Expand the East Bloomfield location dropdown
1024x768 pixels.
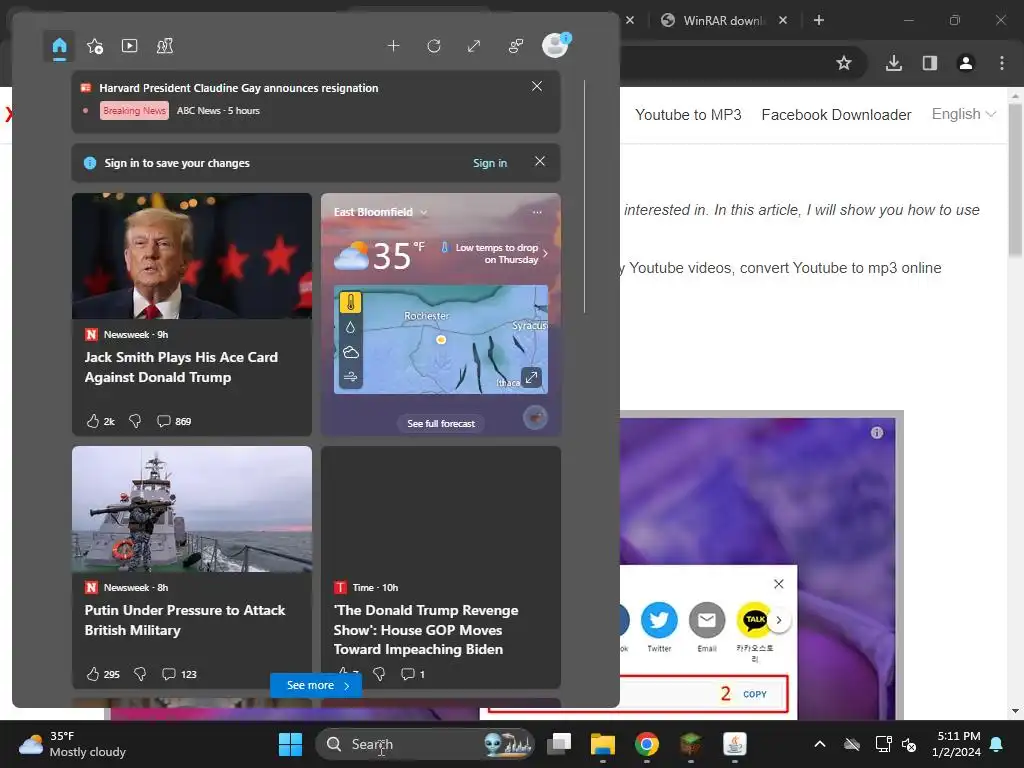click(423, 212)
